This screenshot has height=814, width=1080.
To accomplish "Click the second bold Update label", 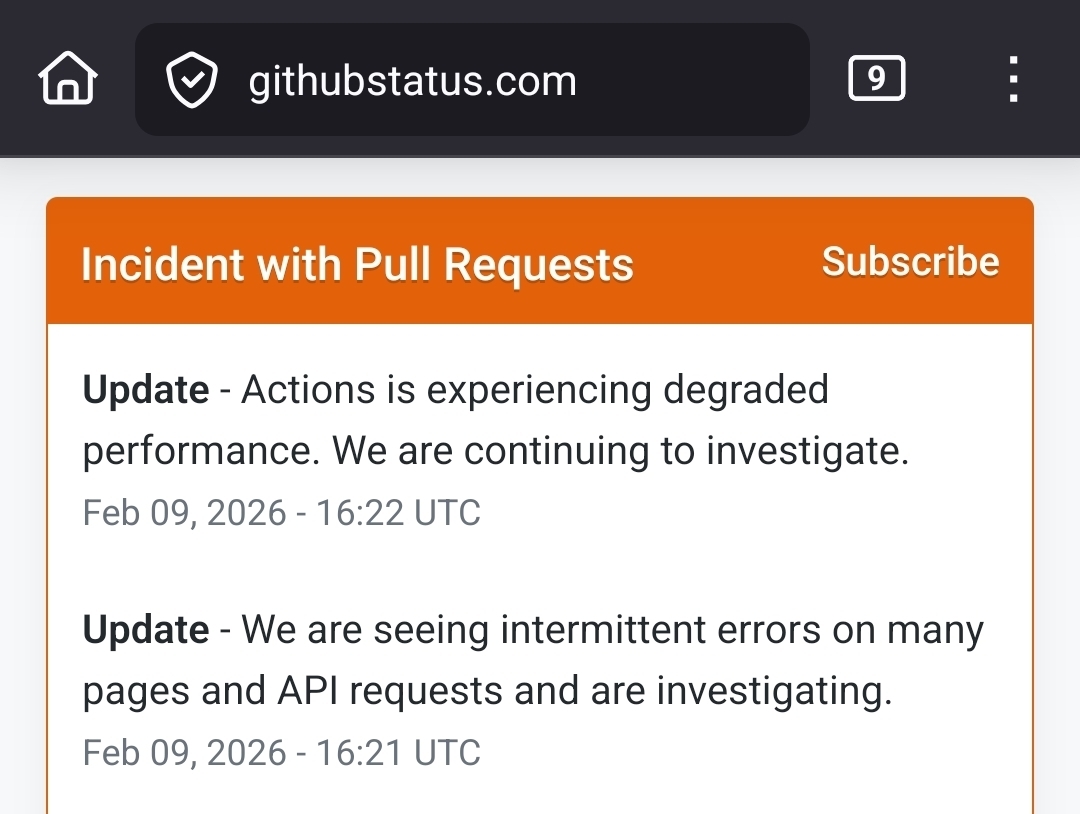I will click(x=146, y=630).
